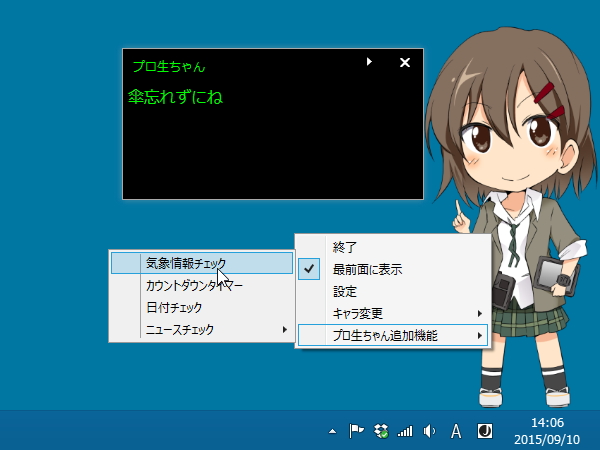Open the volume speaker icon
This screenshot has width=600, height=450.
pyautogui.click(x=429, y=431)
